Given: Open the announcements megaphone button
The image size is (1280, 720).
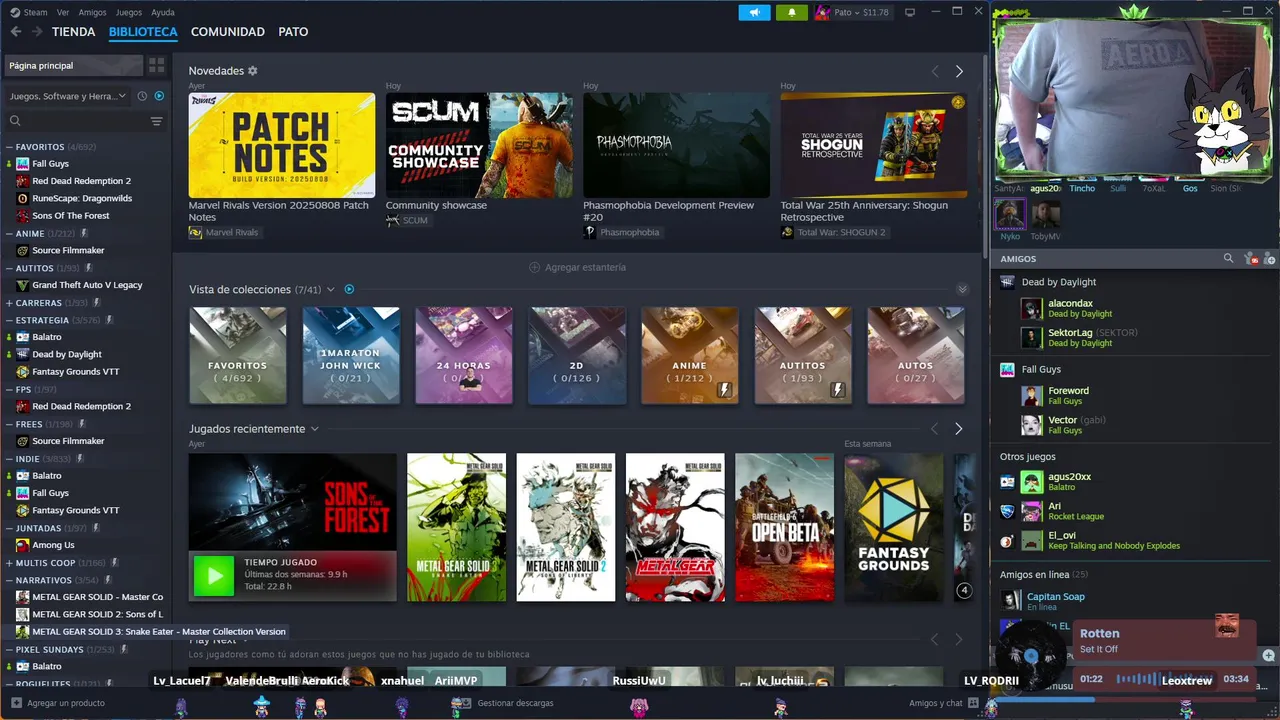Looking at the screenshot, I should click(x=754, y=12).
